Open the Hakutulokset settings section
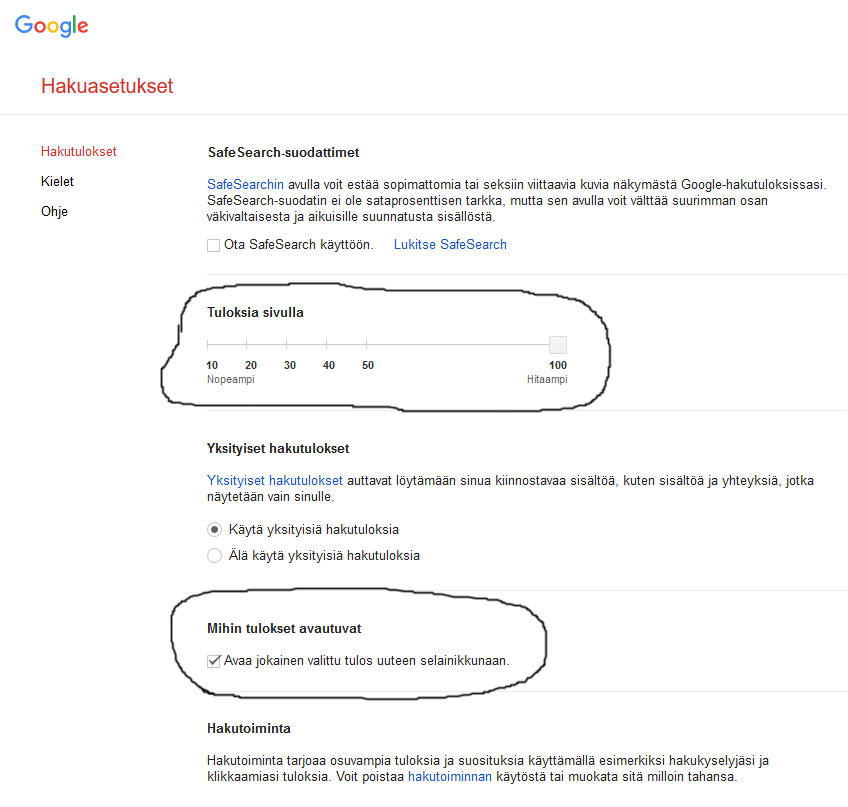 click(78, 152)
